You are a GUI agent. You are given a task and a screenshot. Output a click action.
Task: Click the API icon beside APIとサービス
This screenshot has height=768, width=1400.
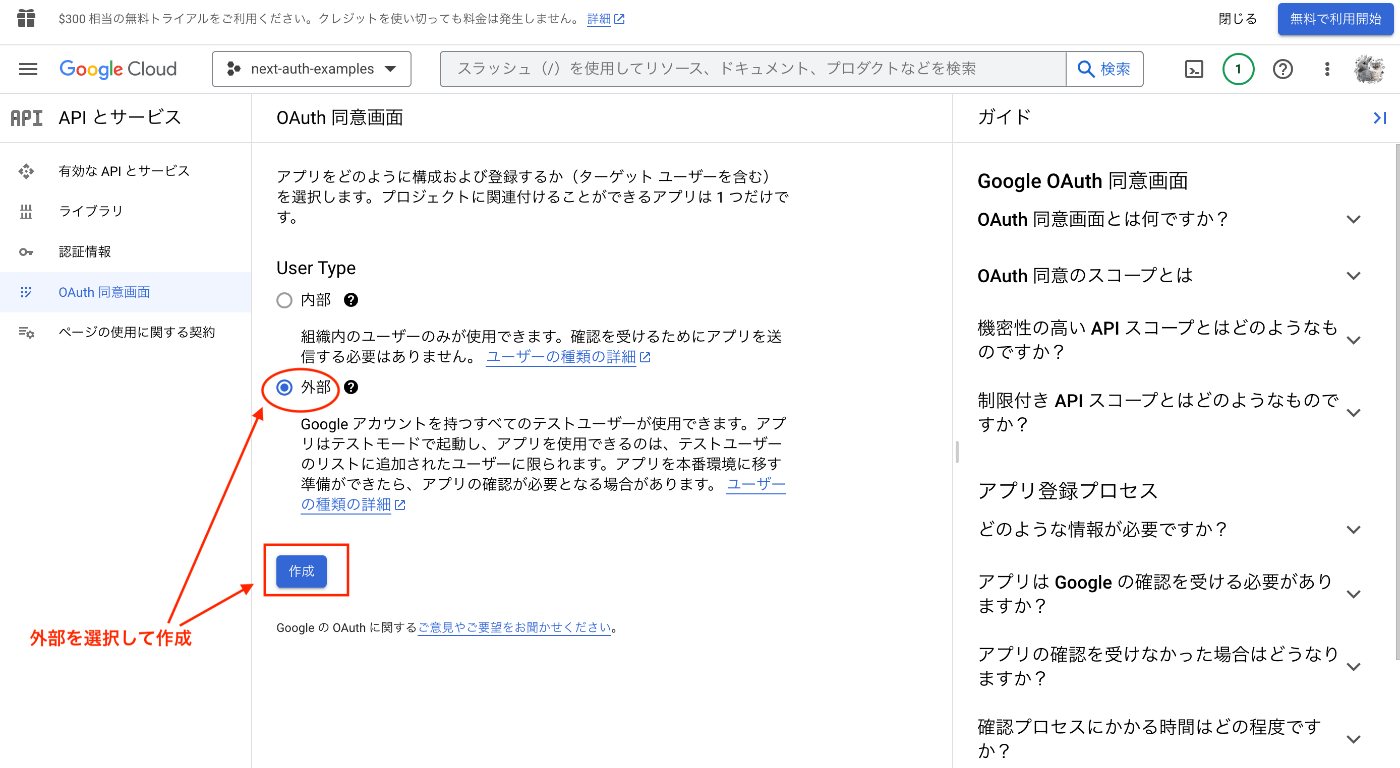[26, 118]
